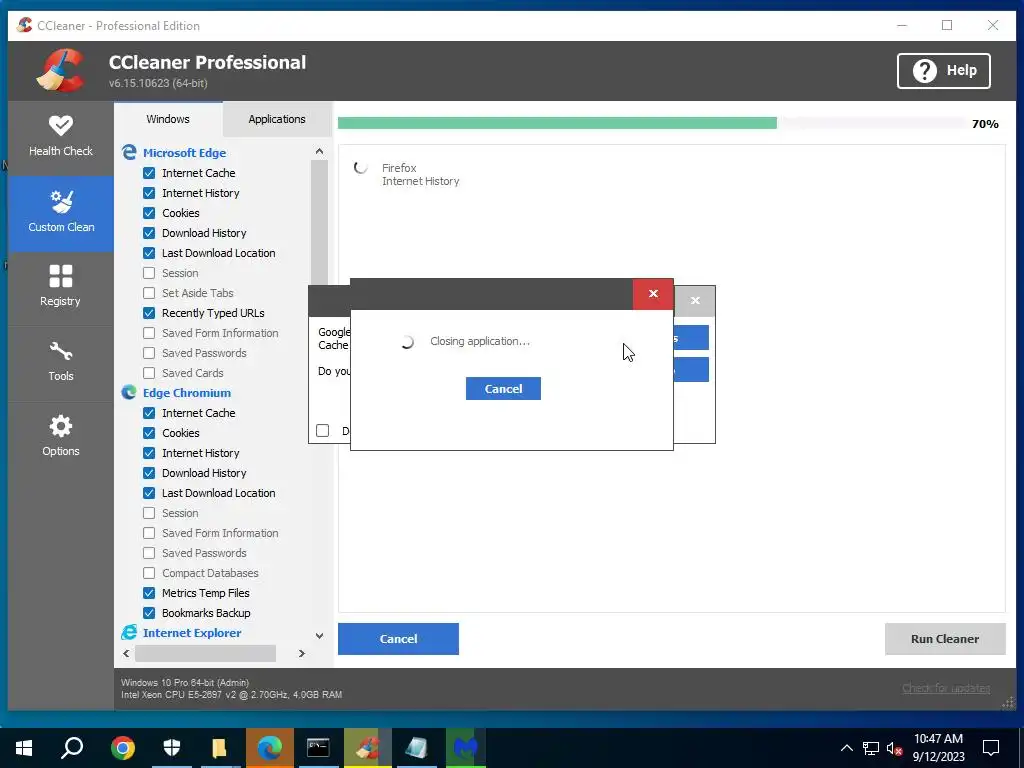
Task: Uncheck Bookmarks Backup
Action: 149,613
